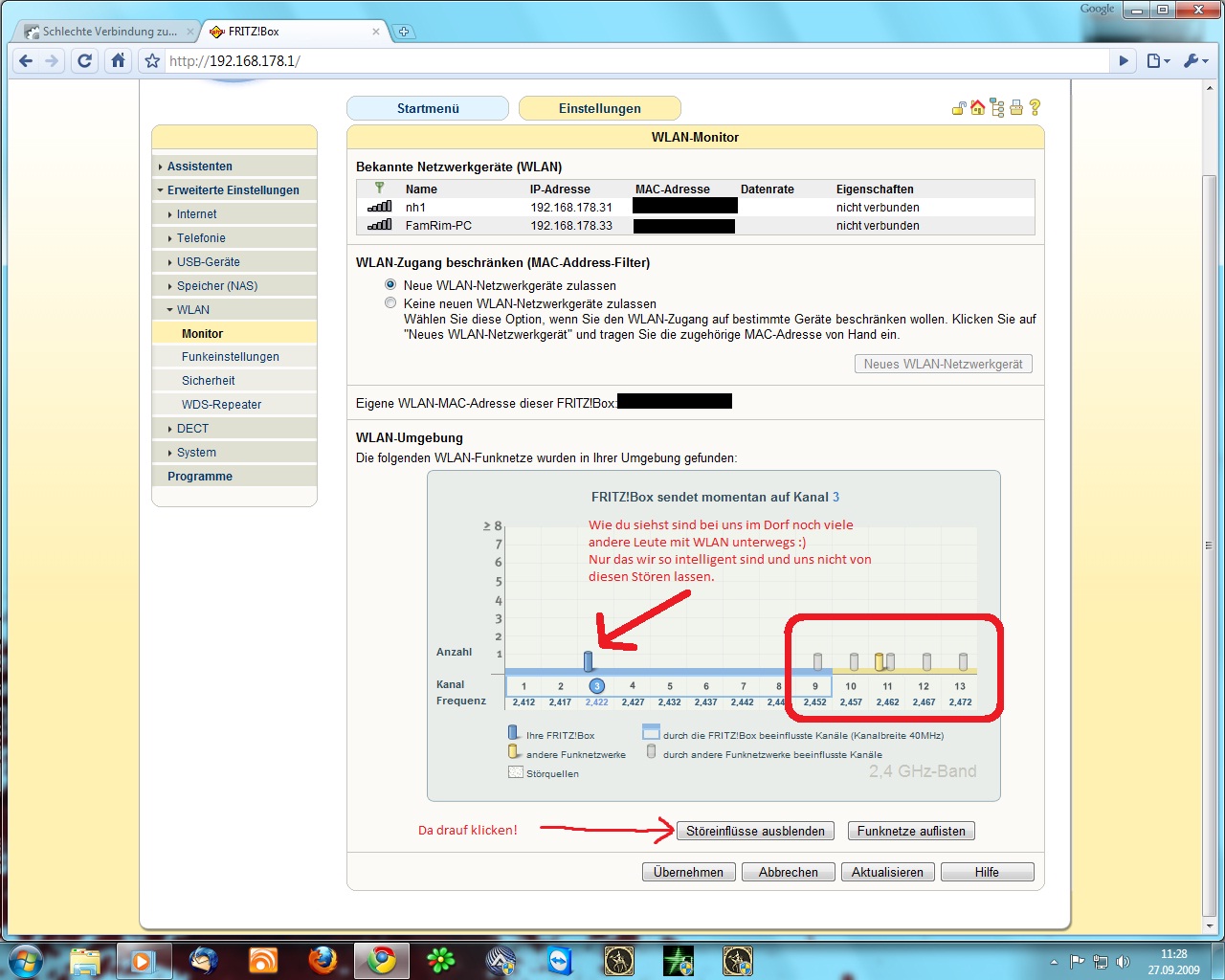Open the Chrome wrench settings menu
Screen dimensions: 1225x980
coord(1193,61)
